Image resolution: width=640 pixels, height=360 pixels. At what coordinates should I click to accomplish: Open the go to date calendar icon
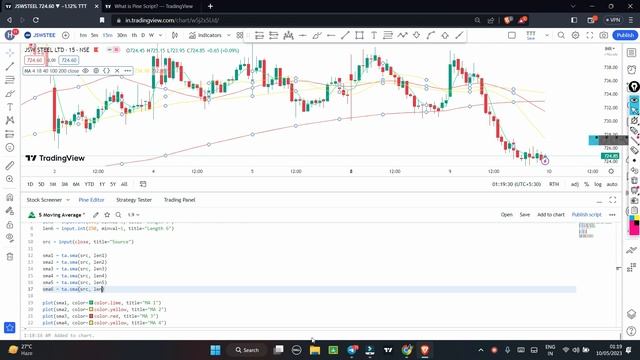[143, 184]
